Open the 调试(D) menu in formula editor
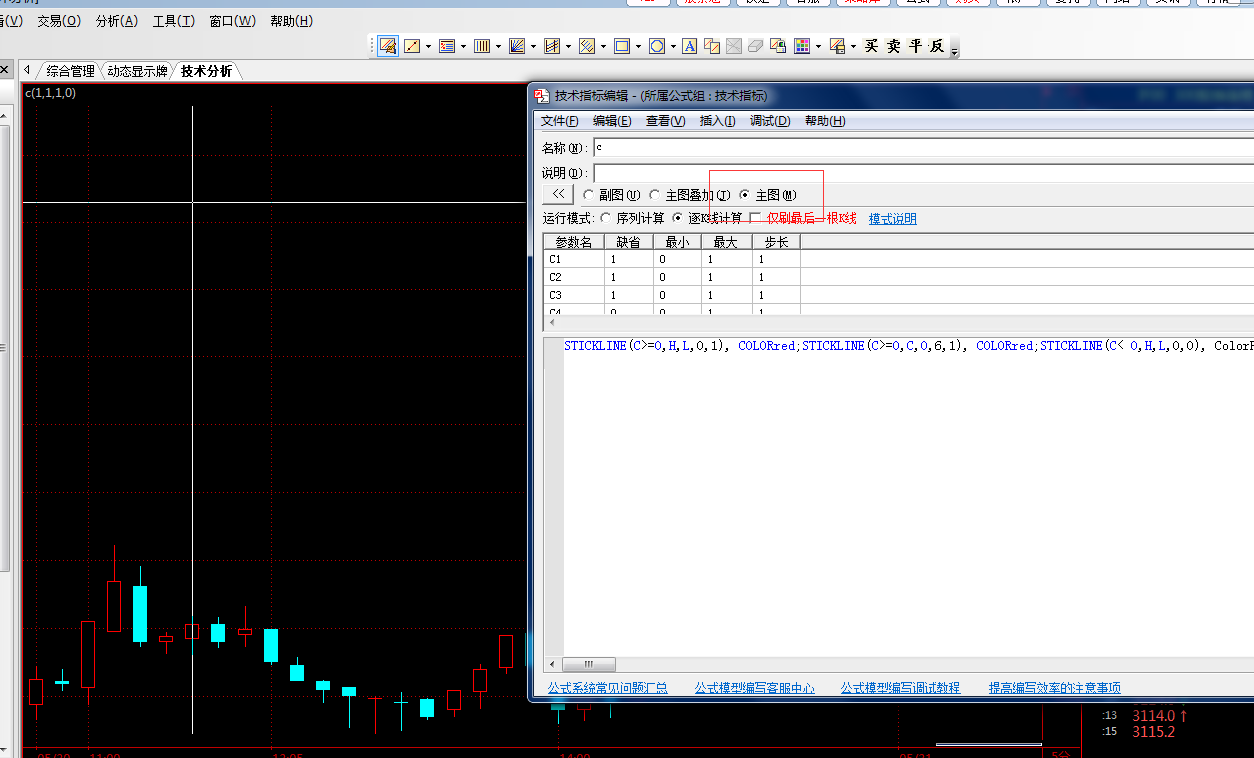The width and height of the screenshot is (1254, 758). [769, 121]
